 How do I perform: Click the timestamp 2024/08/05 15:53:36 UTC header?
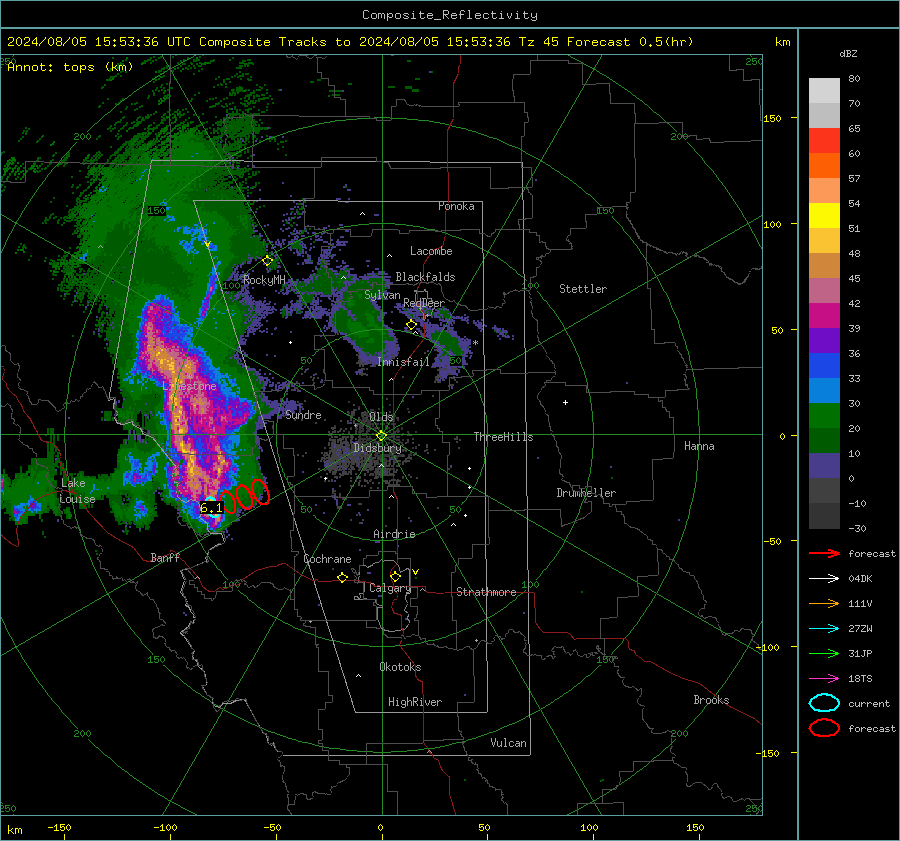tap(99, 42)
